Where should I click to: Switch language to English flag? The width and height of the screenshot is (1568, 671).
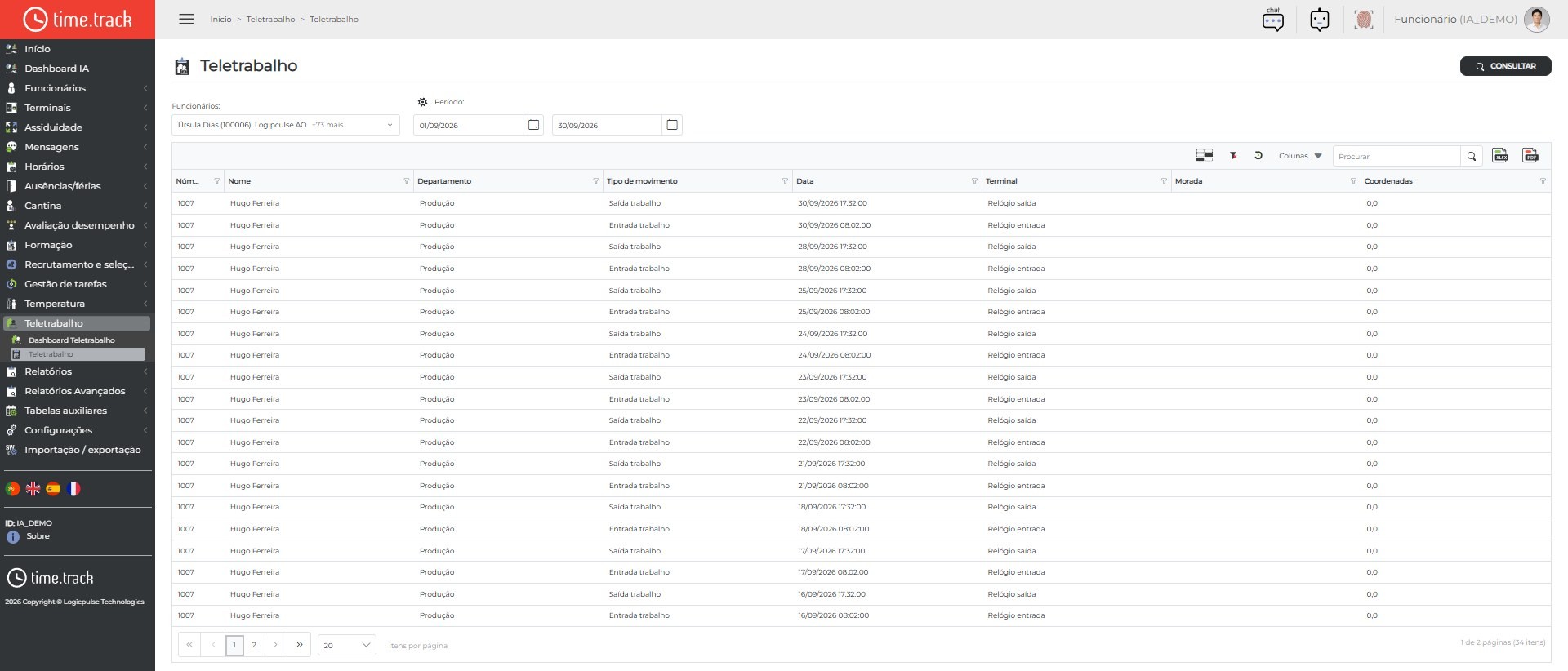click(33, 489)
